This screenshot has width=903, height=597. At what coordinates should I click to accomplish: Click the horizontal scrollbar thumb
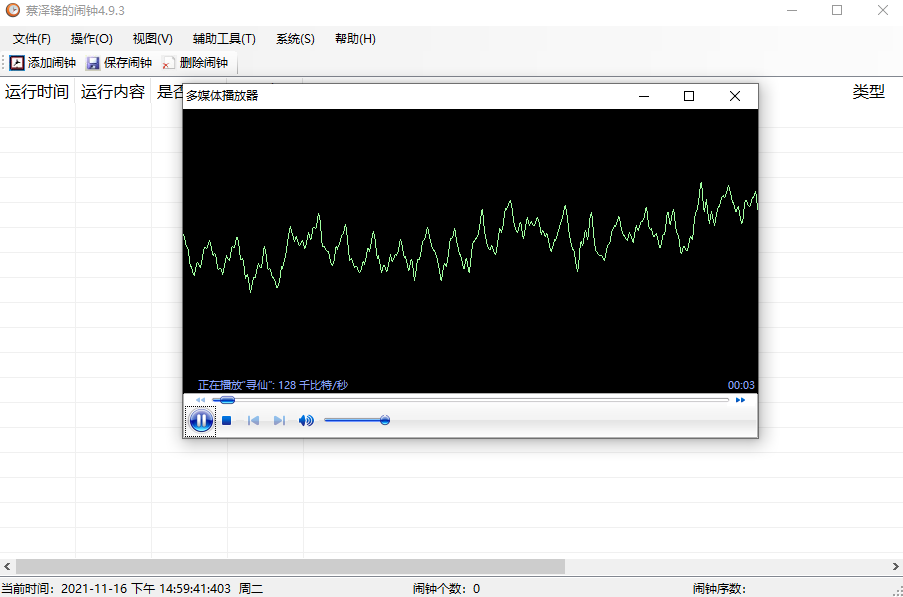(290, 566)
